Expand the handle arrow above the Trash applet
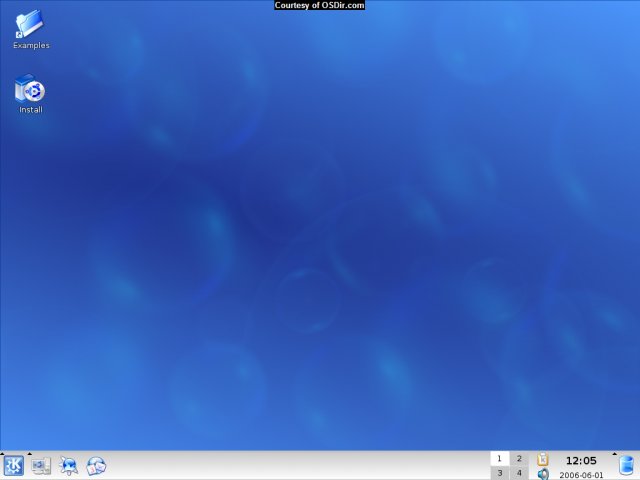Image resolution: width=640 pixels, height=480 pixels. coord(617,453)
